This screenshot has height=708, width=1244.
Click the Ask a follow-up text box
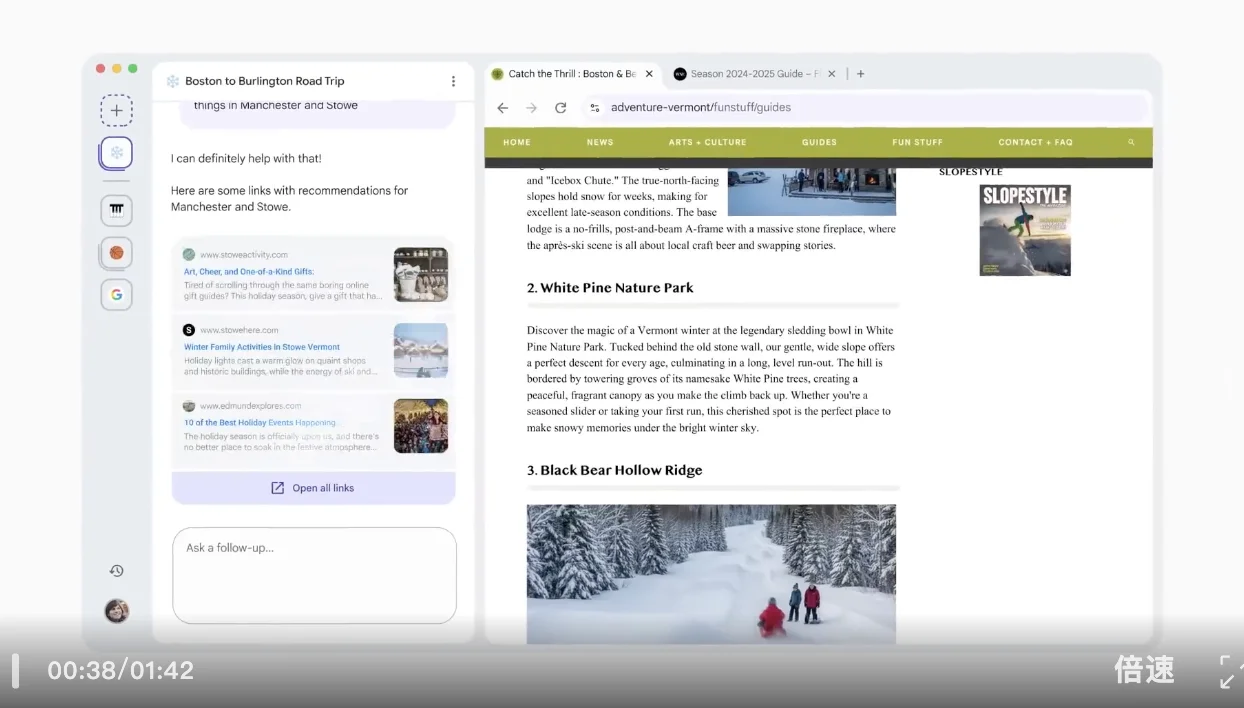click(x=314, y=575)
